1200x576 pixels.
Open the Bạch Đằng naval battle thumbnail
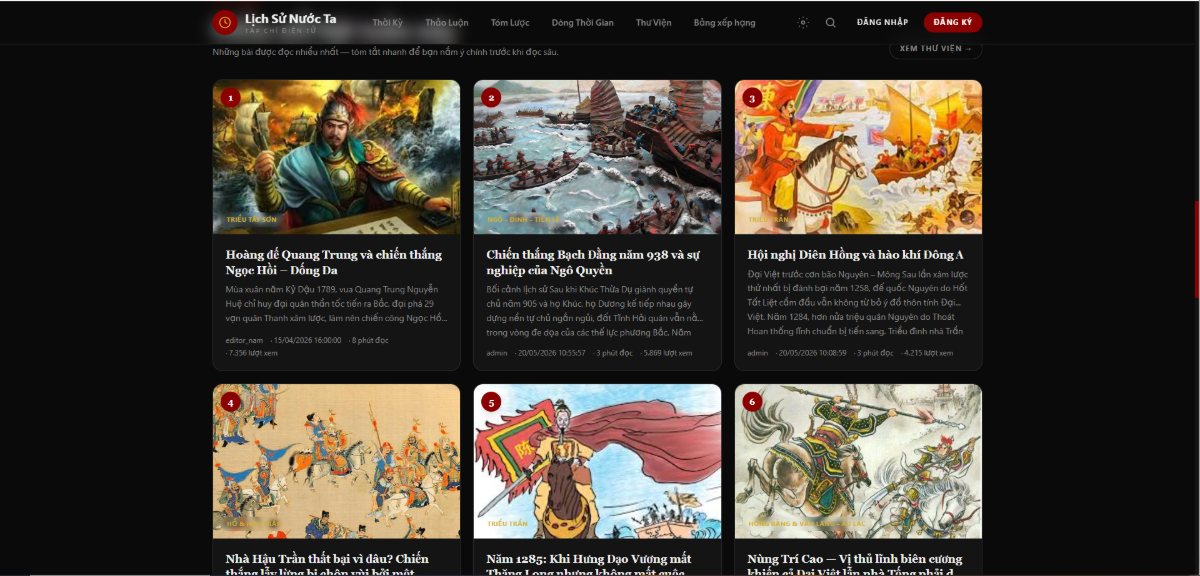tap(597, 157)
